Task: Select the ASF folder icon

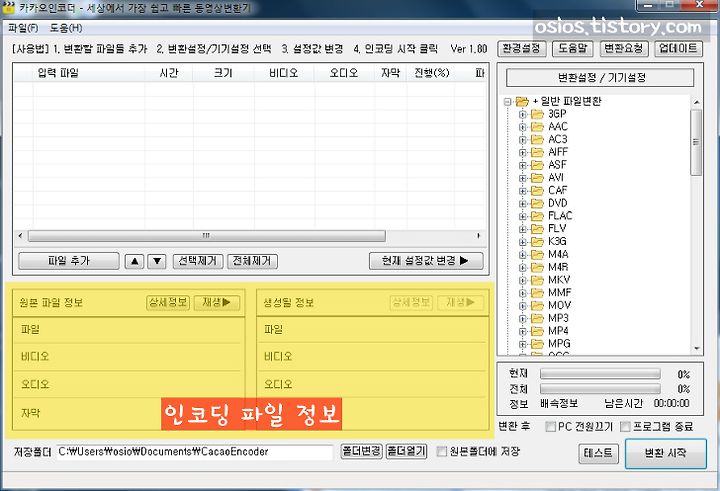Action: 537,165
